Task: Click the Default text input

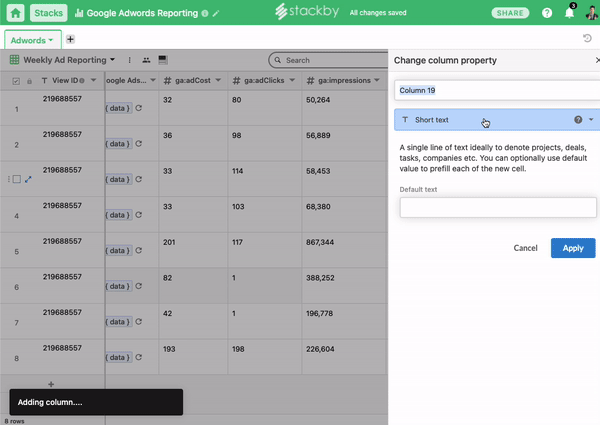Action: tap(498, 207)
